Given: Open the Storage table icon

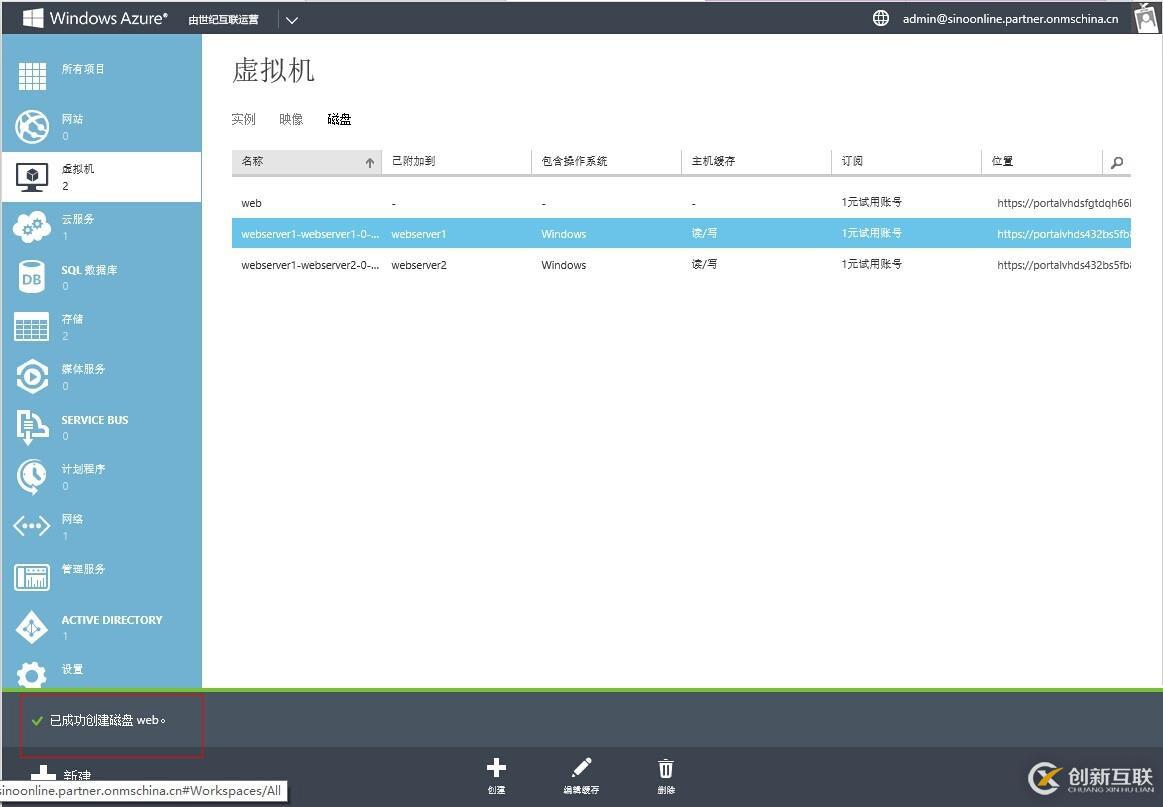Looking at the screenshot, I should (32, 326).
